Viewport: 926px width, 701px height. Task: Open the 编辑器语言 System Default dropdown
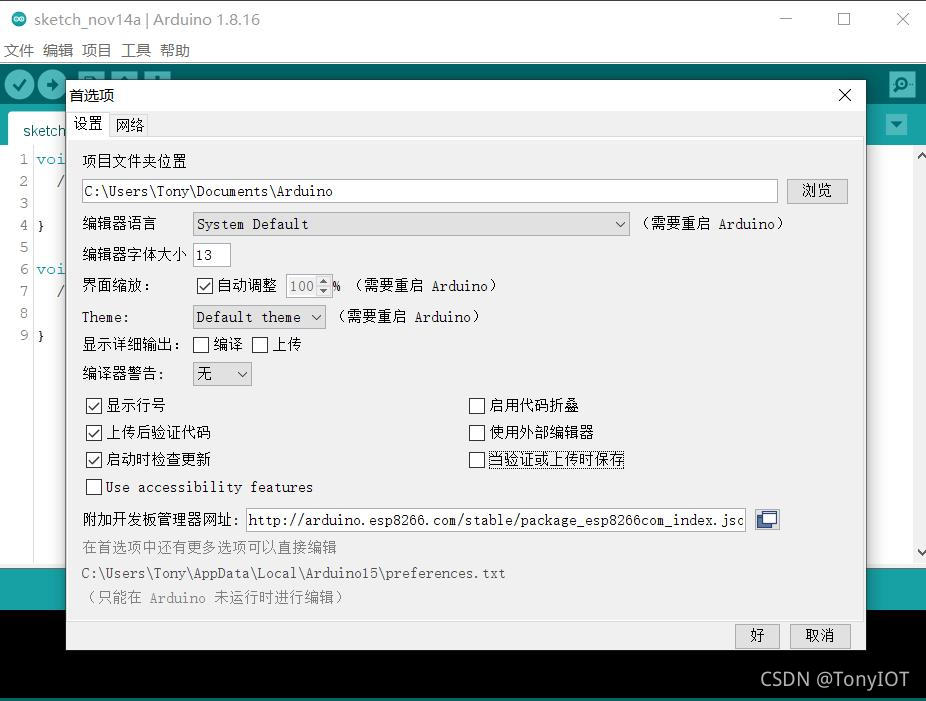[410, 224]
